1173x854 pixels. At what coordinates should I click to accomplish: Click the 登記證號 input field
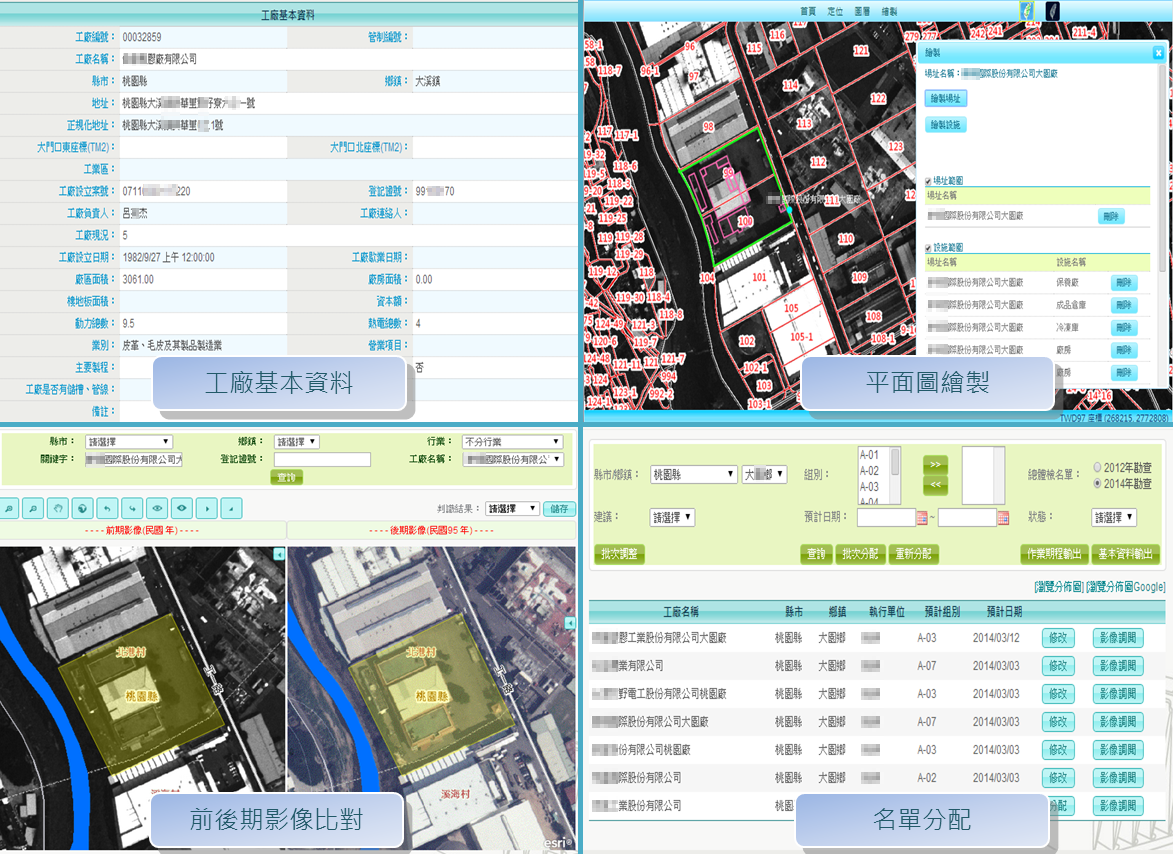(322, 459)
